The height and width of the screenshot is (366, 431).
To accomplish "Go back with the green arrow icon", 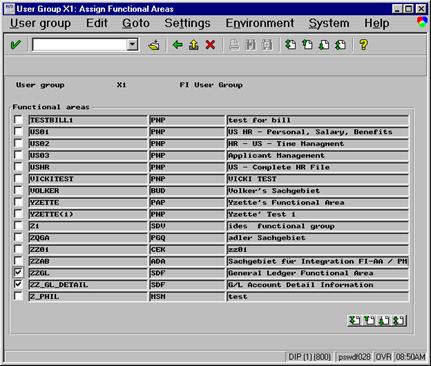I will tap(177, 45).
